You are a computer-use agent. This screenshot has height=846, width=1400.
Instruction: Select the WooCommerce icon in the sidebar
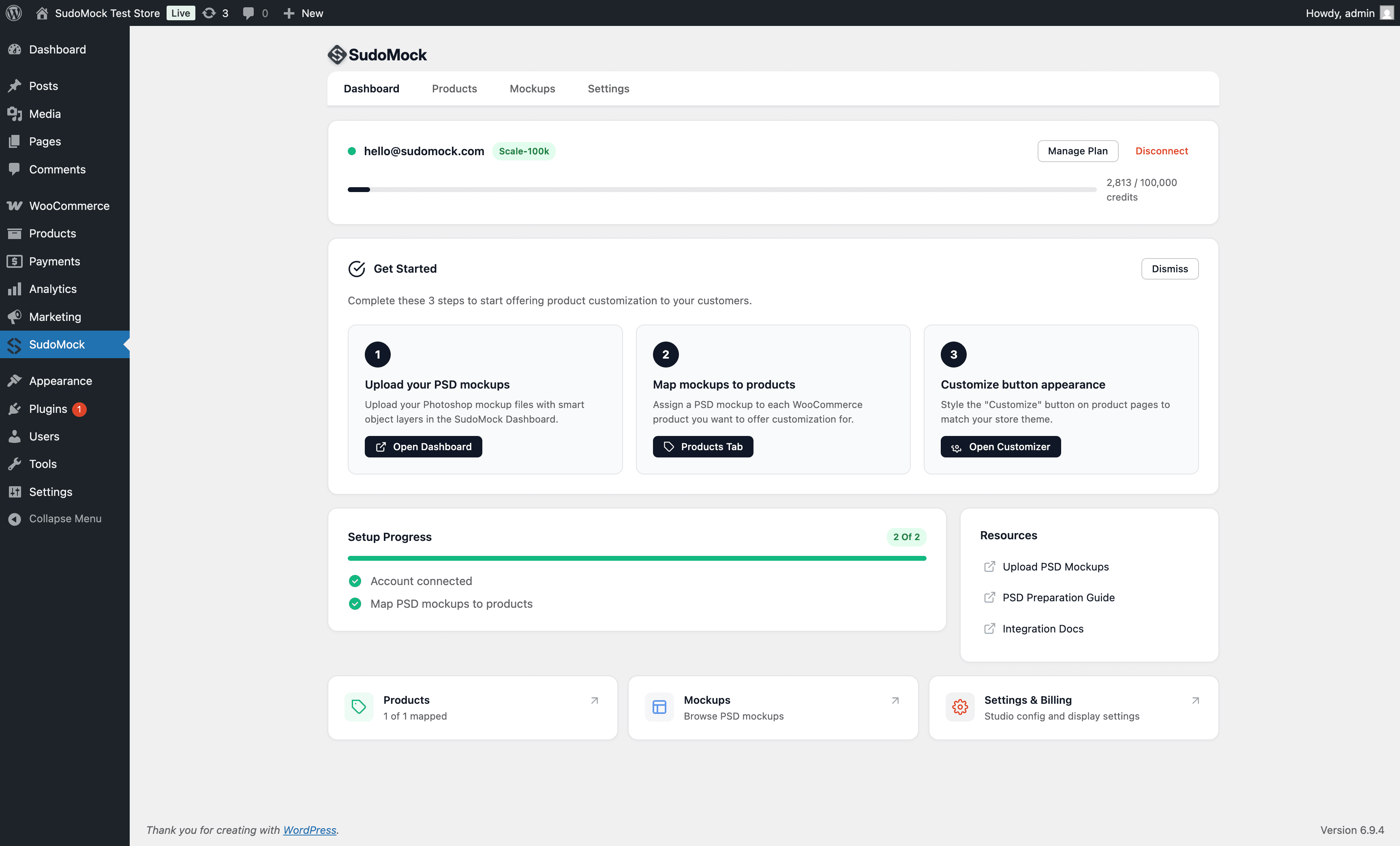pos(14,205)
